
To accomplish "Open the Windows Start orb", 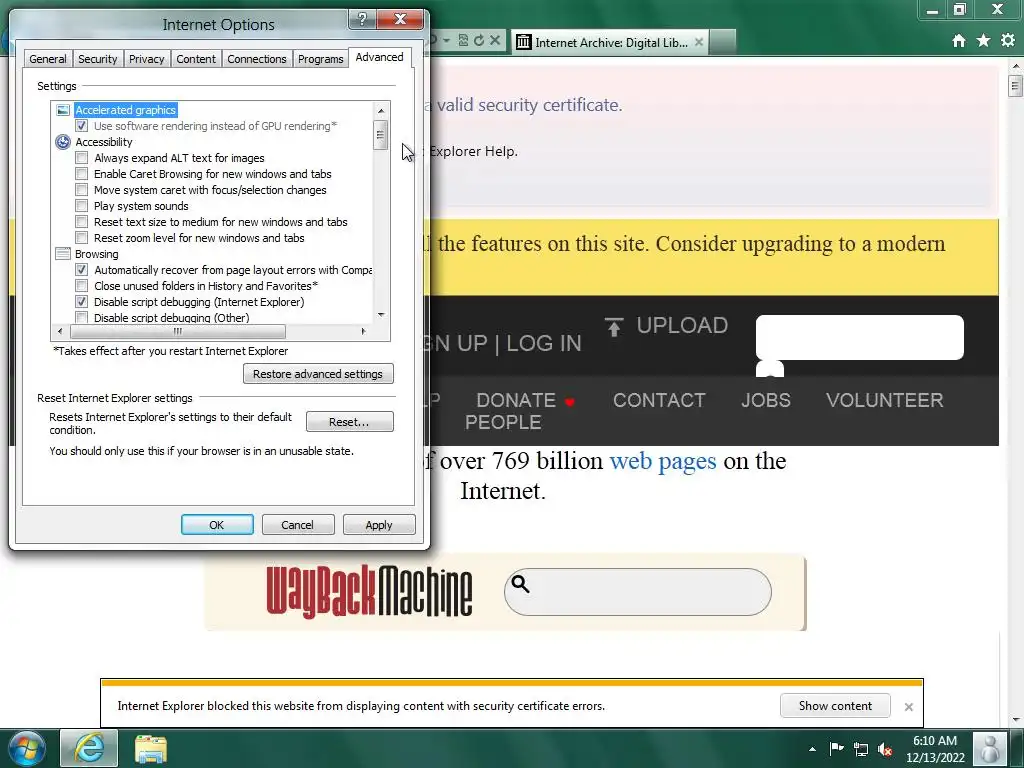I will click(27, 748).
